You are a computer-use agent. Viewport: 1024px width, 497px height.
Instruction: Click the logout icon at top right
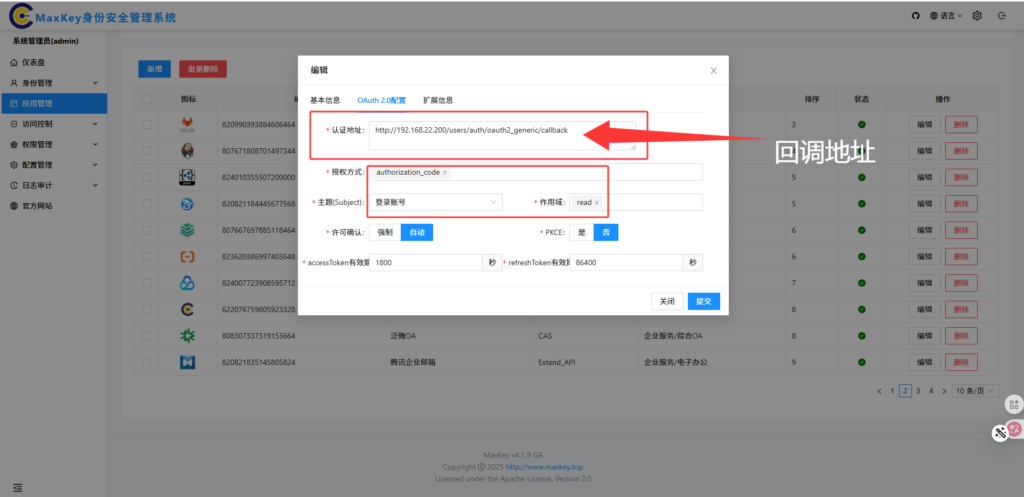coord(1002,16)
